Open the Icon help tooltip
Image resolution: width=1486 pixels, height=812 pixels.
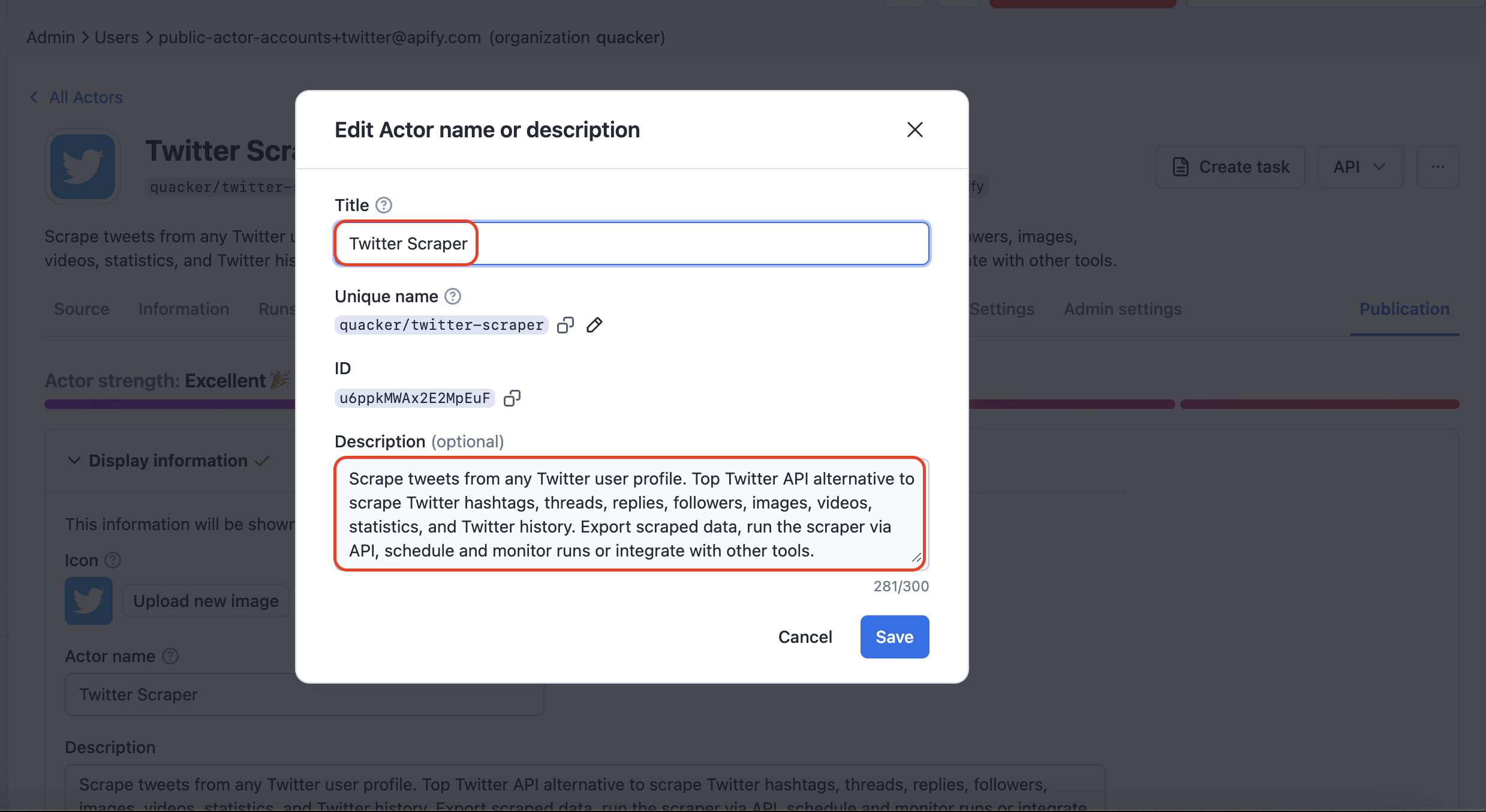[x=112, y=560]
